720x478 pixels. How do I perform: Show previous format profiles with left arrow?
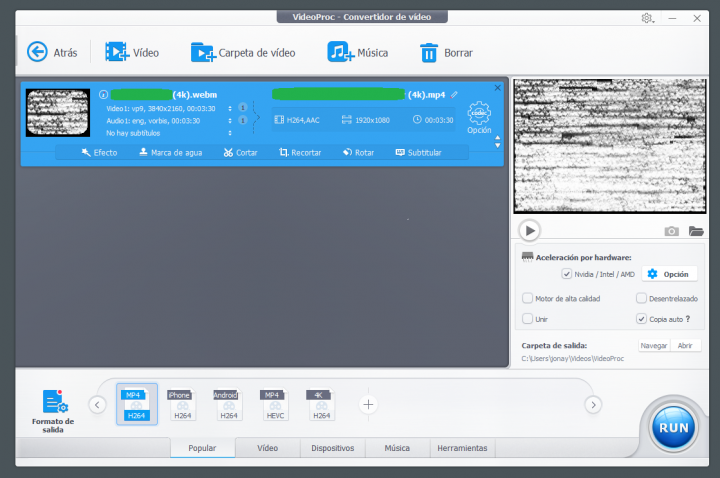click(x=97, y=405)
